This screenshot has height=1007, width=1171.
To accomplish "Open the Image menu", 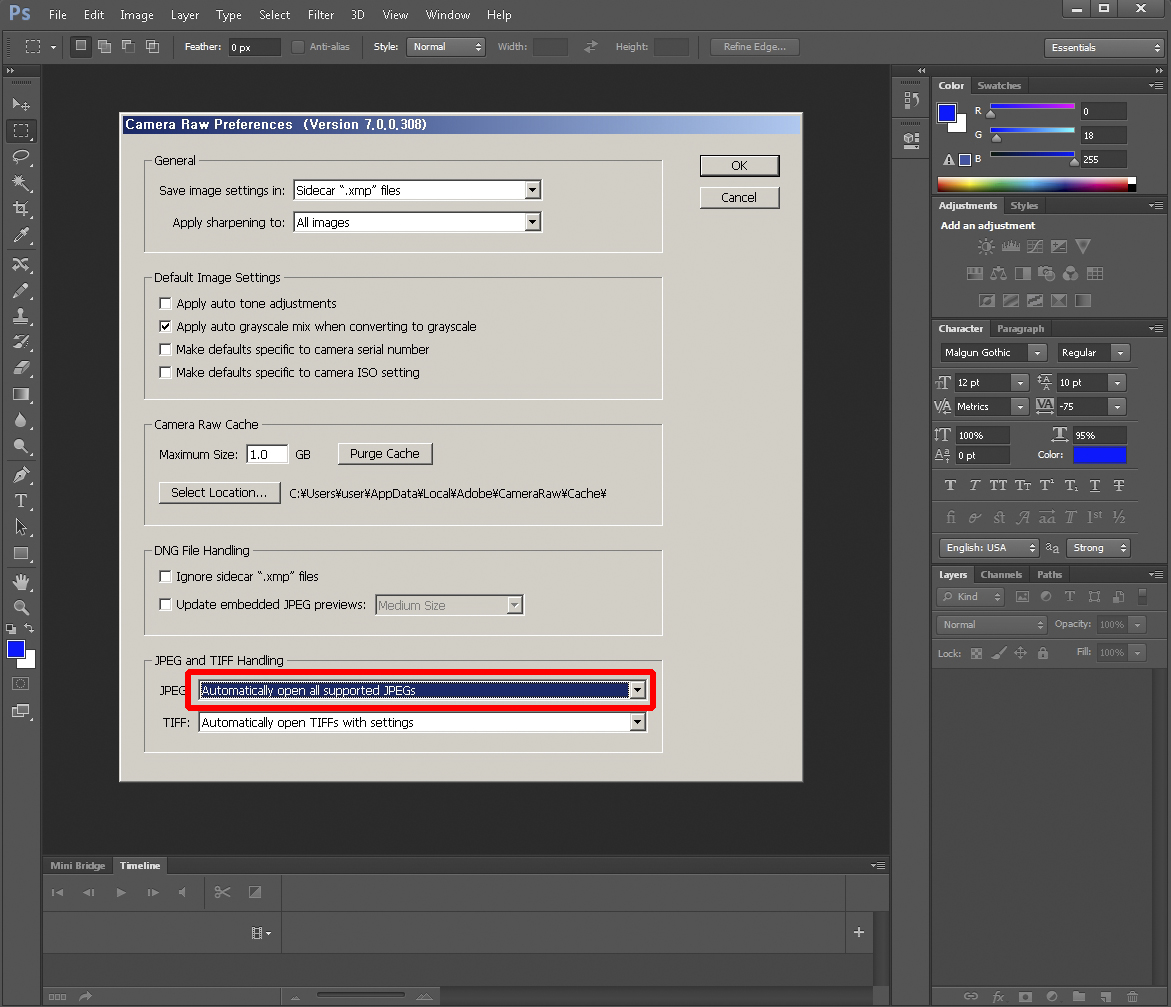I will [x=137, y=15].
